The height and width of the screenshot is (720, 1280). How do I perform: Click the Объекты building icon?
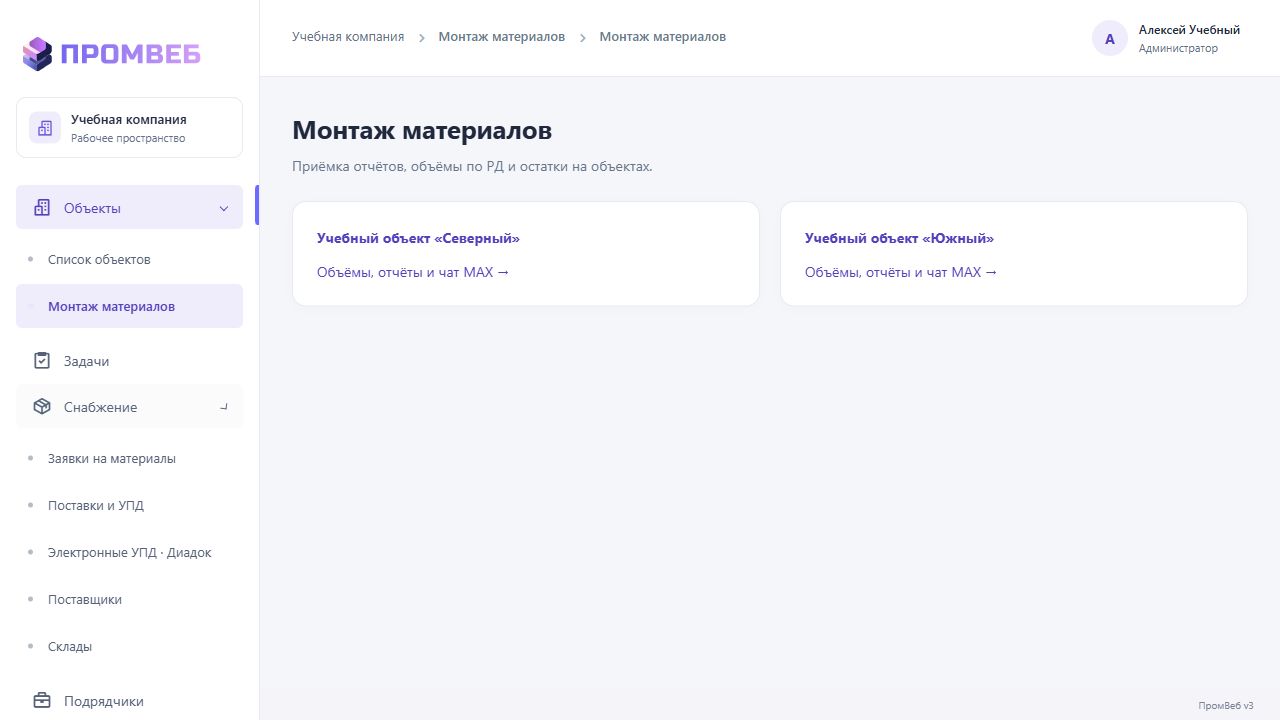pos(42,208)
